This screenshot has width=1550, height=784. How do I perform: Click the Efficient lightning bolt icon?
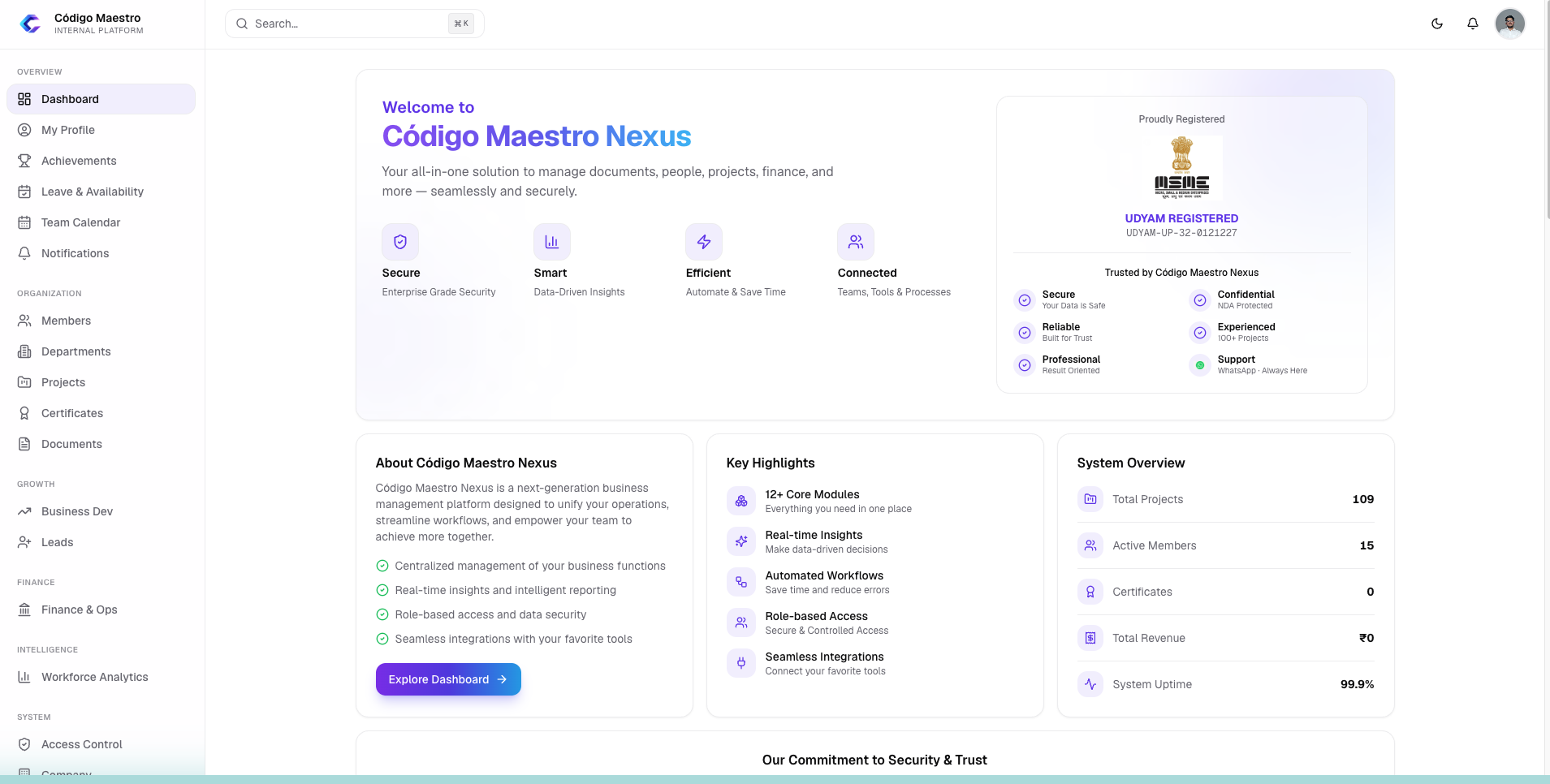coord(704,242)
